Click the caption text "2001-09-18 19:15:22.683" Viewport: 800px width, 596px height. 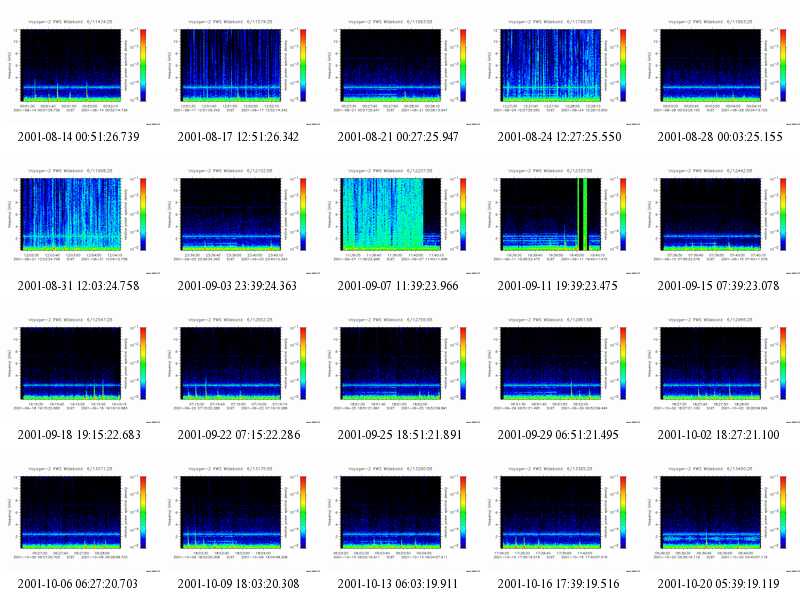tap(79, 435)
